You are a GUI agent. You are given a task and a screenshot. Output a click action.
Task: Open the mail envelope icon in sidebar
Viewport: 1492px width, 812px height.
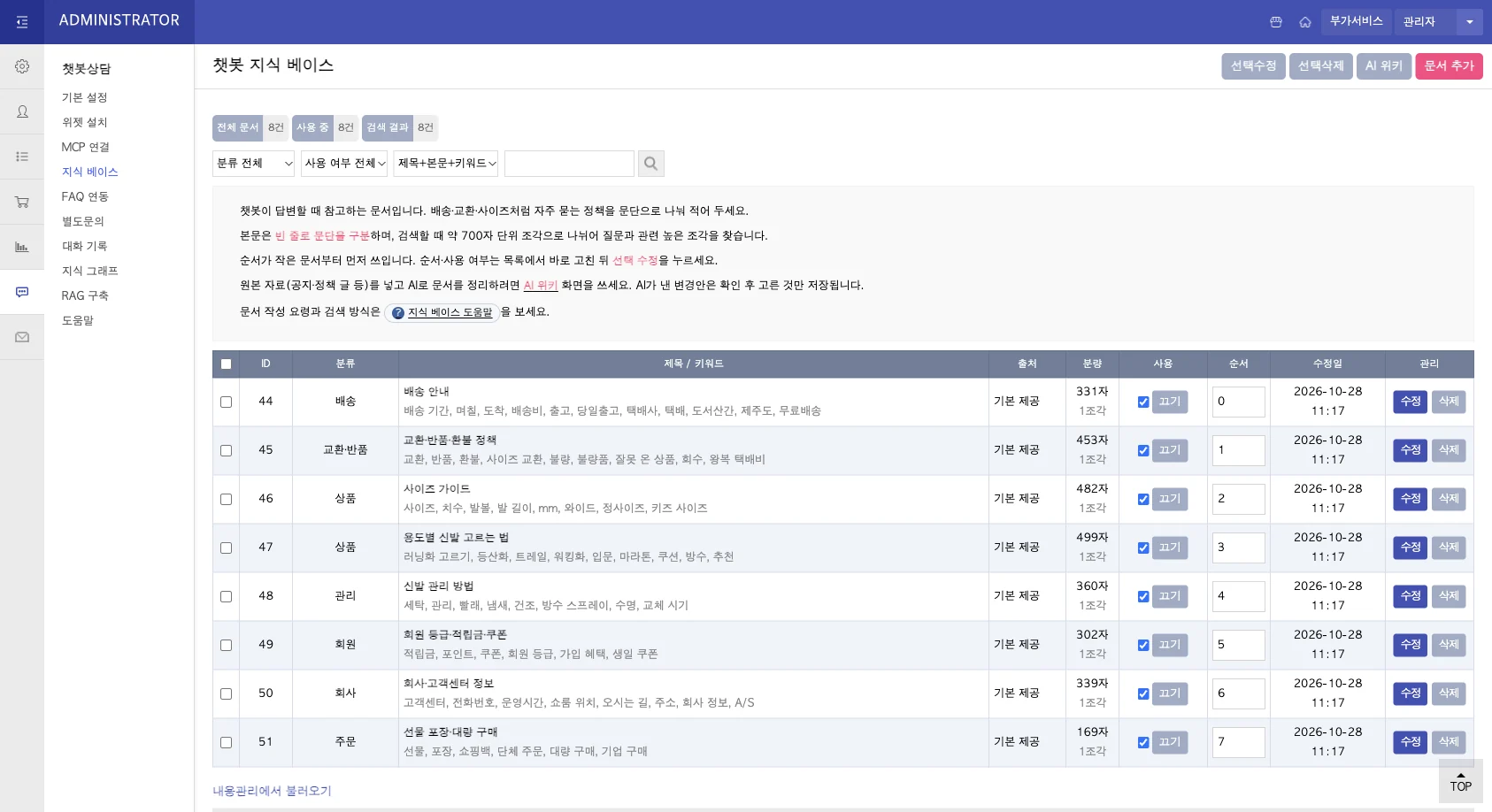point(22,337)
